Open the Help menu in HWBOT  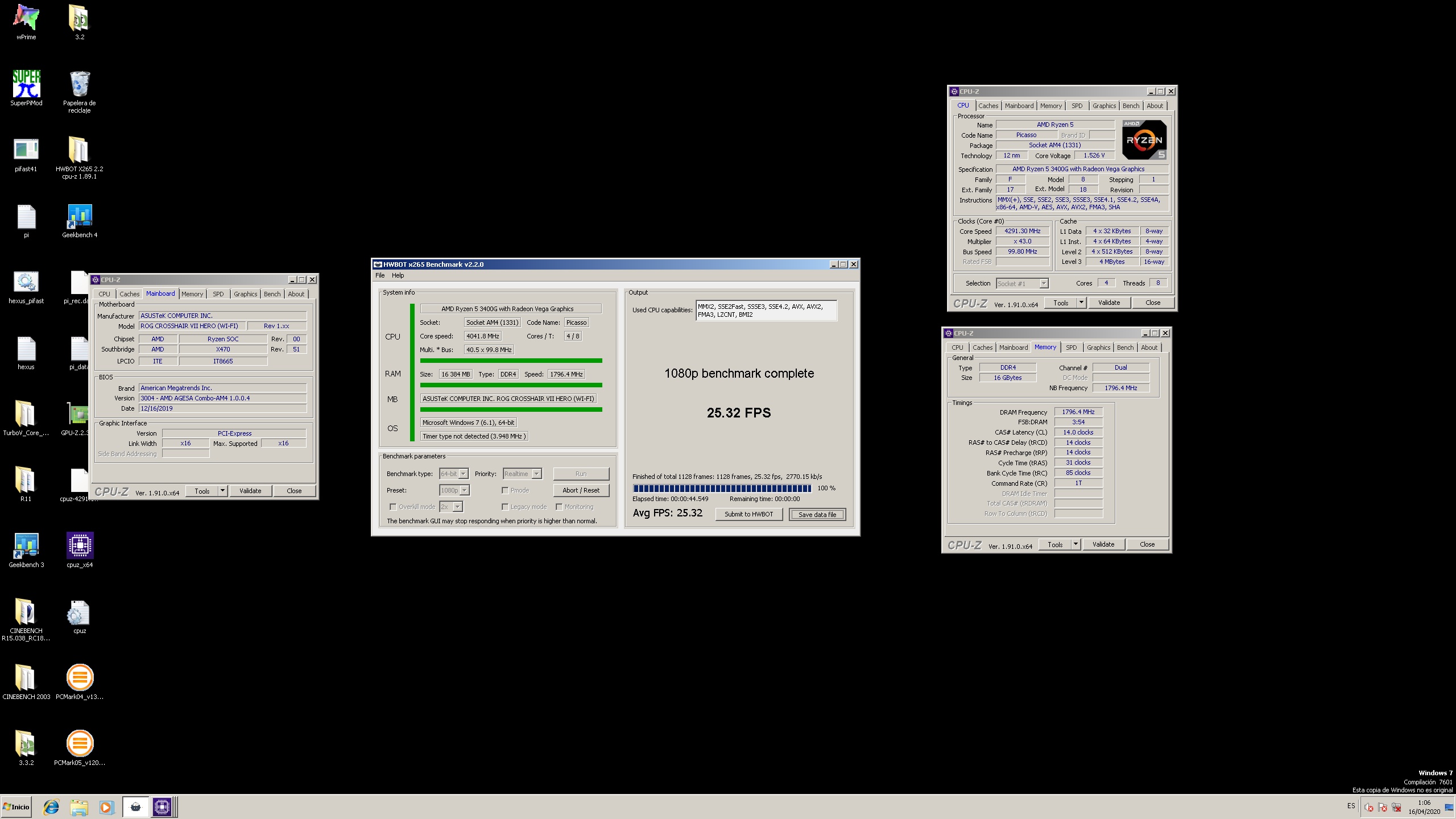point(398,275)
